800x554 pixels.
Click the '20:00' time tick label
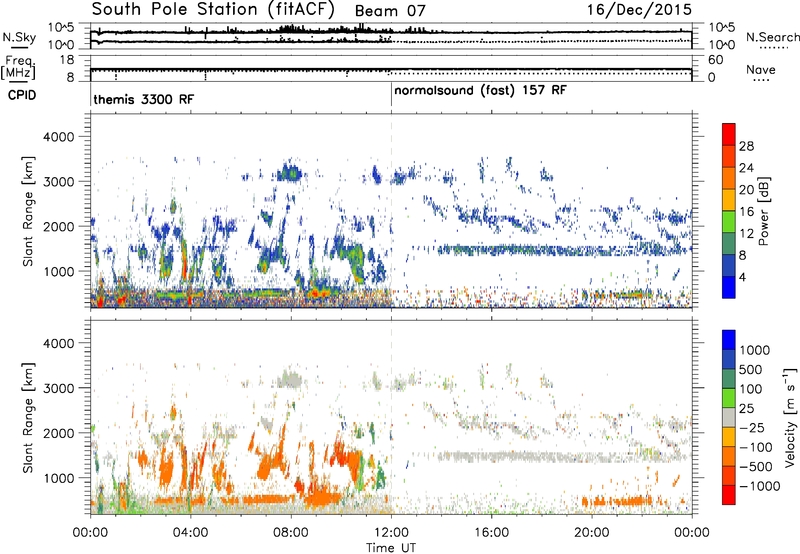pos(592,533)
